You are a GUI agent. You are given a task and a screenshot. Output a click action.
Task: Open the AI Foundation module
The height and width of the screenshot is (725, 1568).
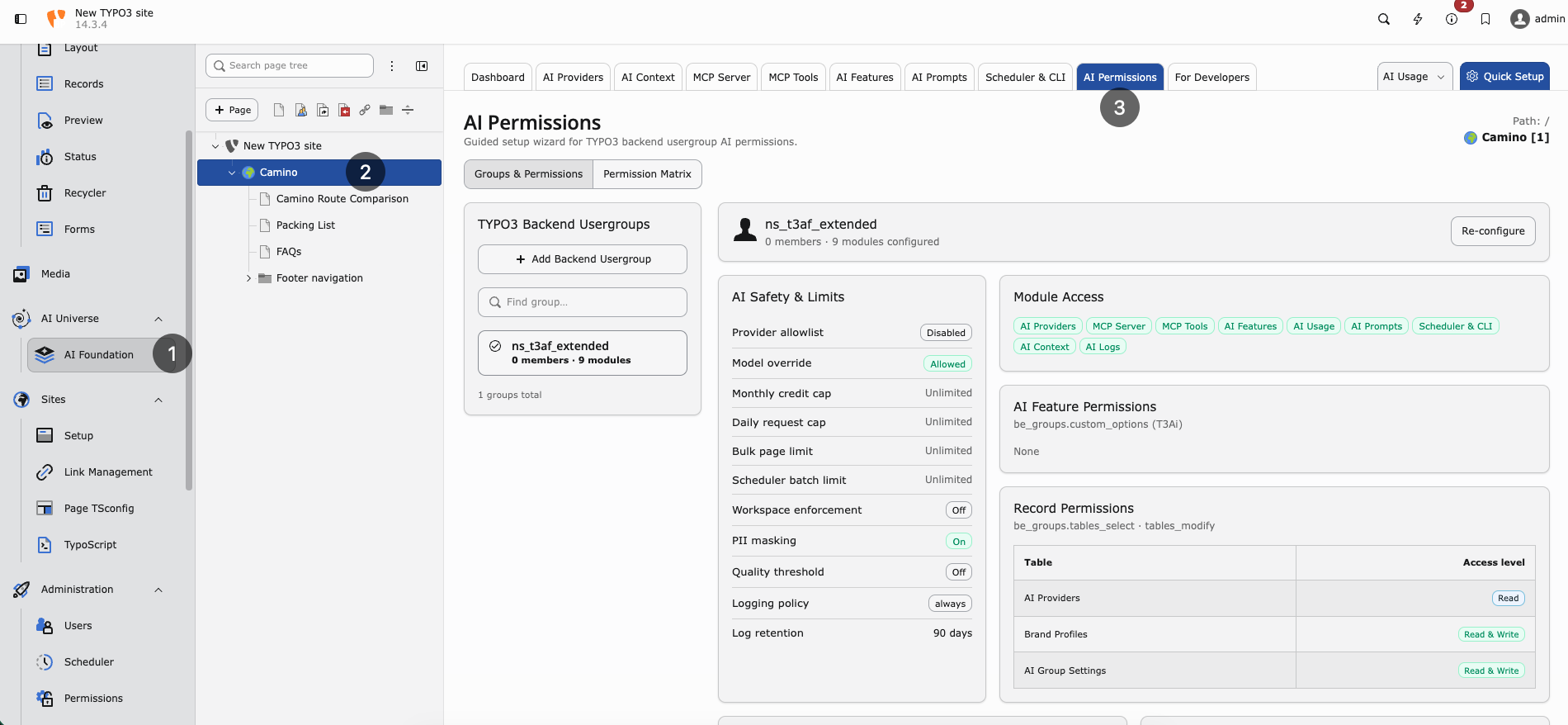pos(101,355)
